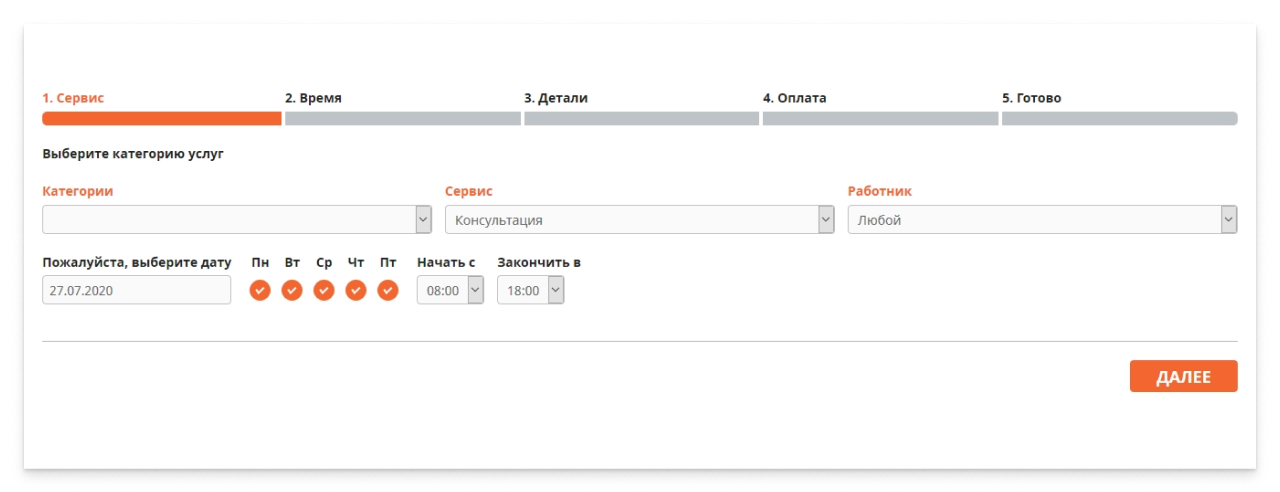Uncheck the Пн weekday checkbox

pos(260,290)
